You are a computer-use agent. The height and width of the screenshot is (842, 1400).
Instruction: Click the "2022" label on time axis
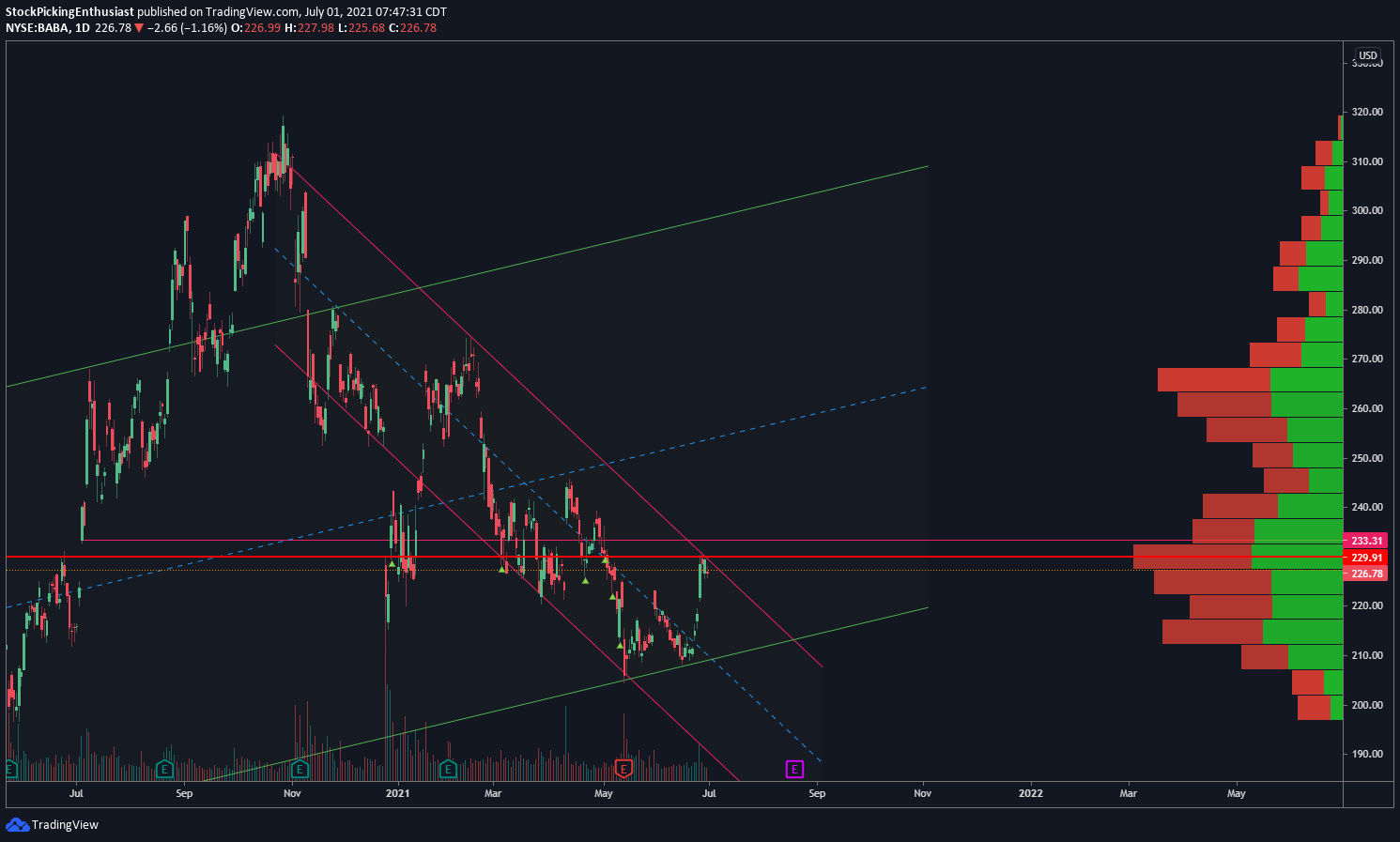(1031, 793)
